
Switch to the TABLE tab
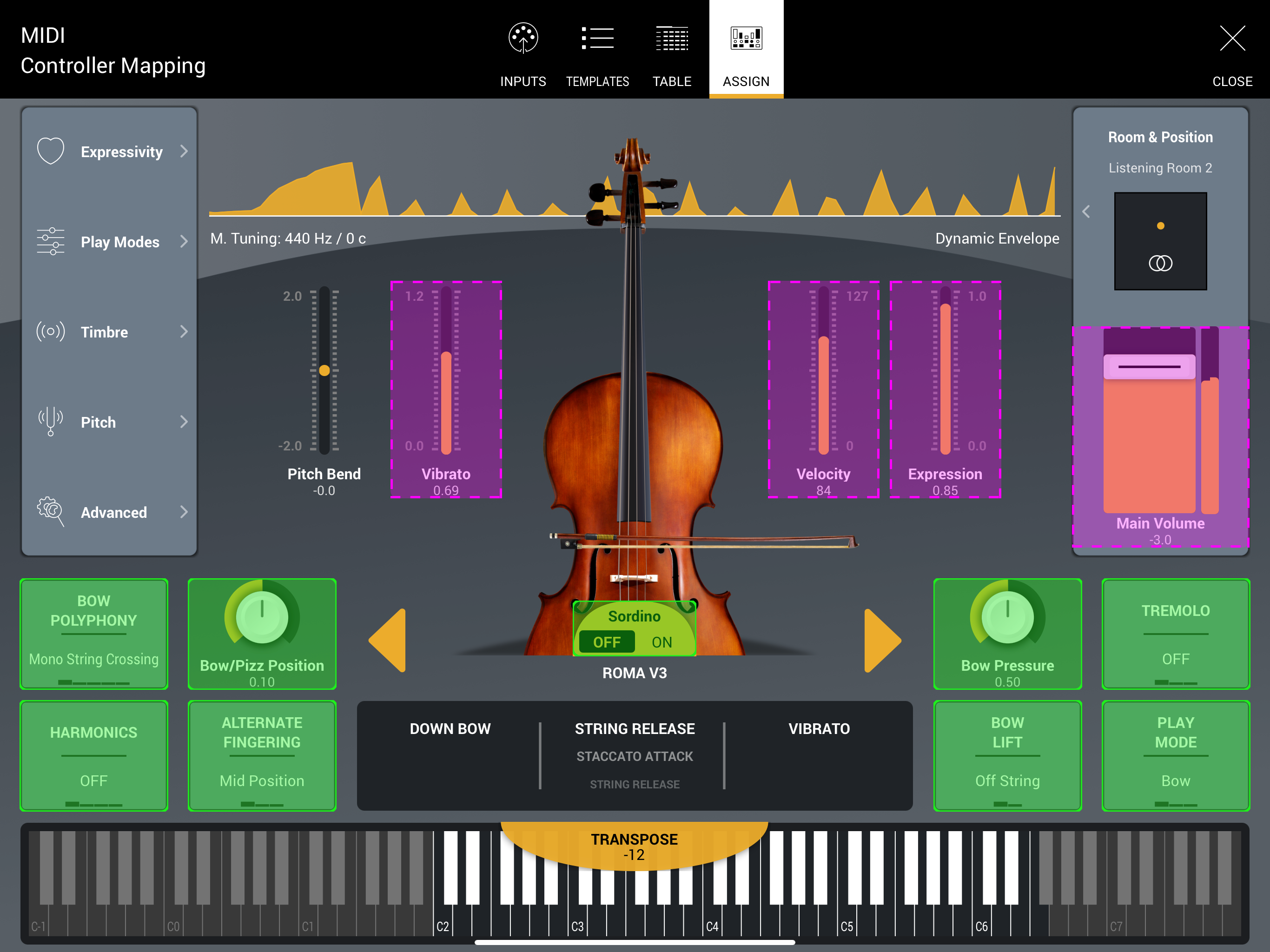(x=672, y=49)
